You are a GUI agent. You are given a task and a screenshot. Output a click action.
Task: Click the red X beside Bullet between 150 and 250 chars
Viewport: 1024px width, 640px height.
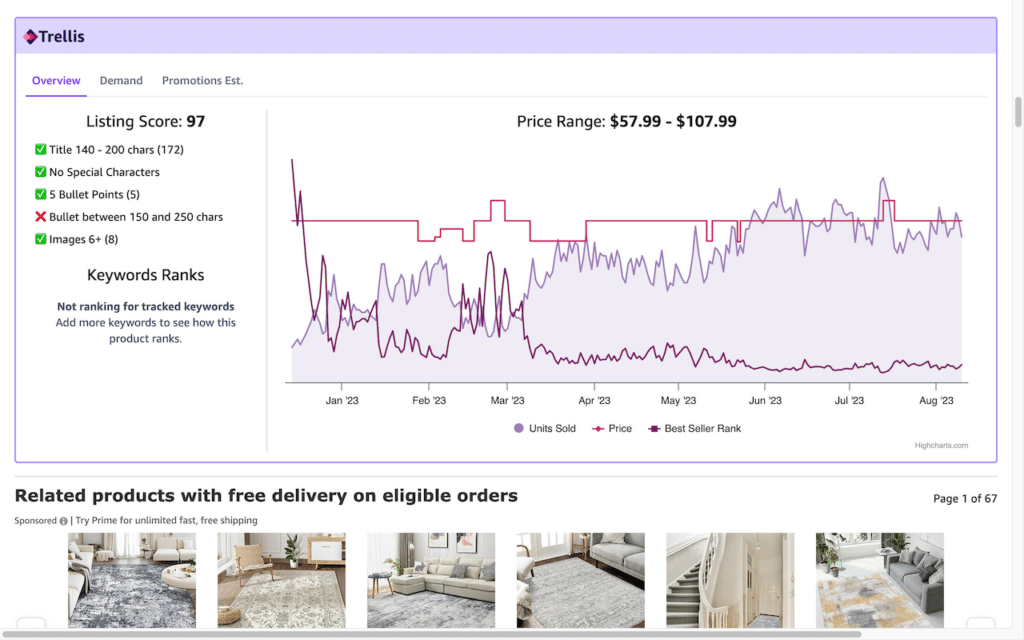pos(40,217)
